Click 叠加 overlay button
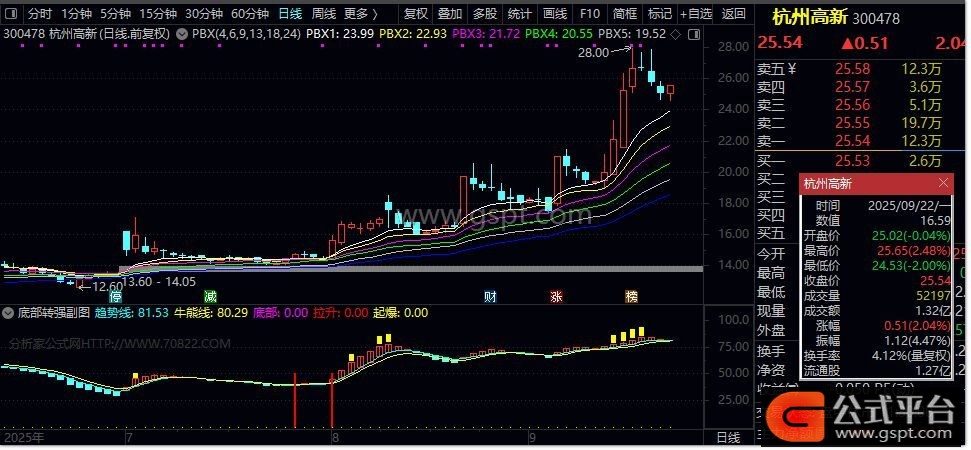 (x=450, y=14)
